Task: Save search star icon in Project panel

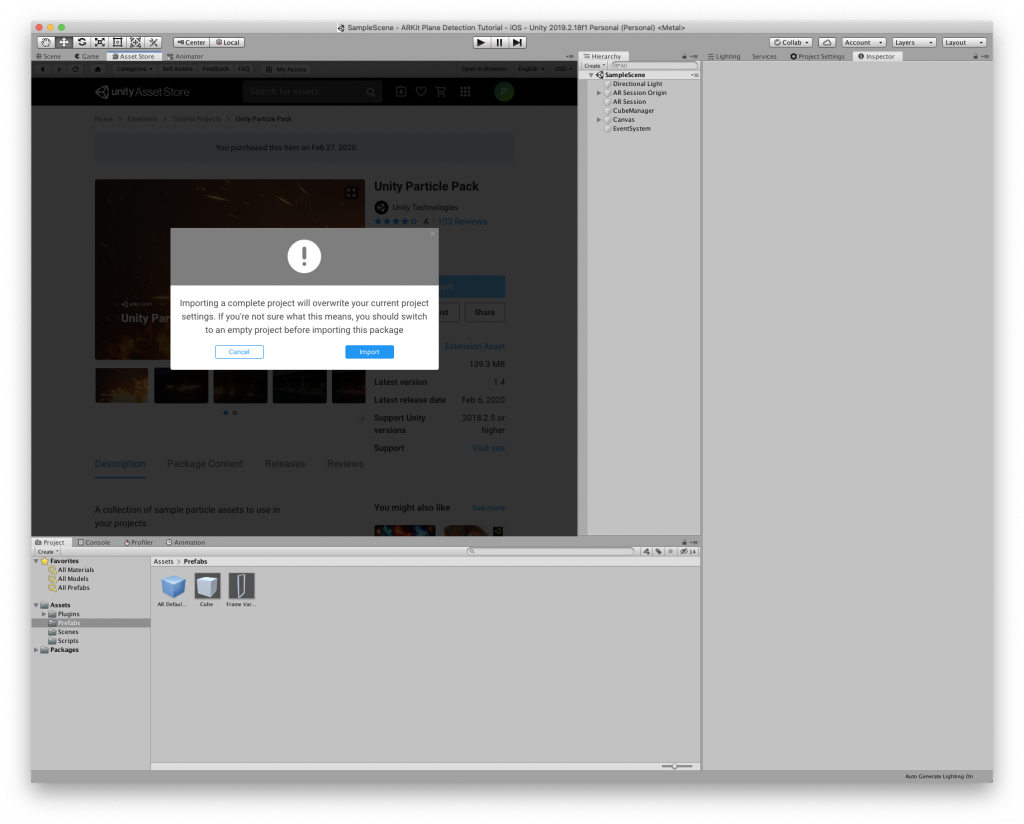Action: tap(671, 552)
